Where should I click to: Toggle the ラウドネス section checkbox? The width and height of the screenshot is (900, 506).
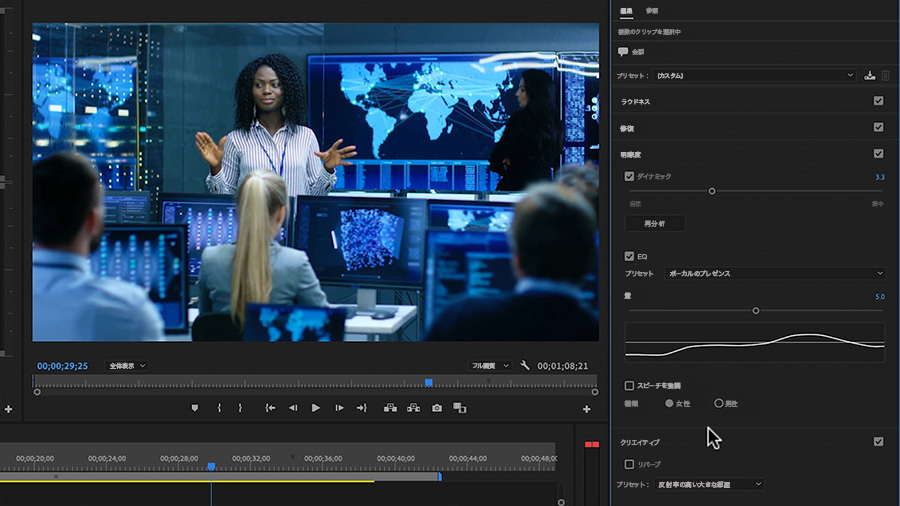[878, 100]
